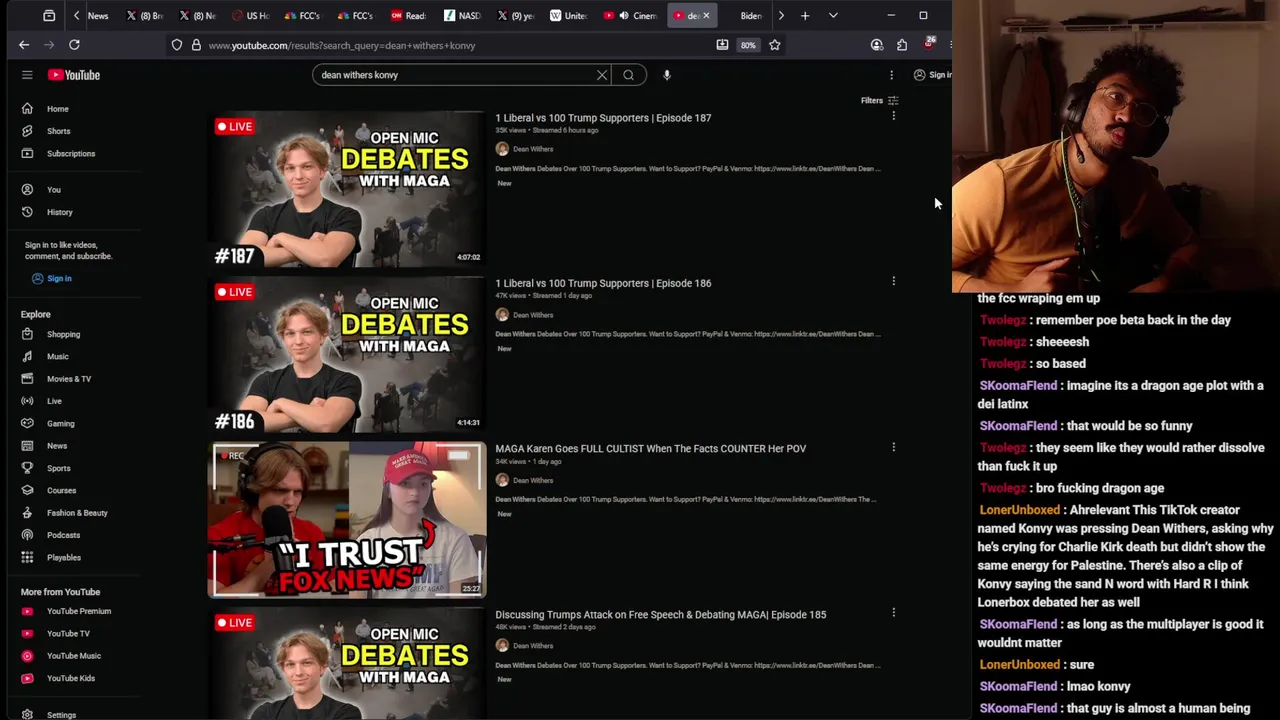Open Episode 186 video thumbnail
The height and width of the screenshot is (720, 1280).
coord(347,354)
